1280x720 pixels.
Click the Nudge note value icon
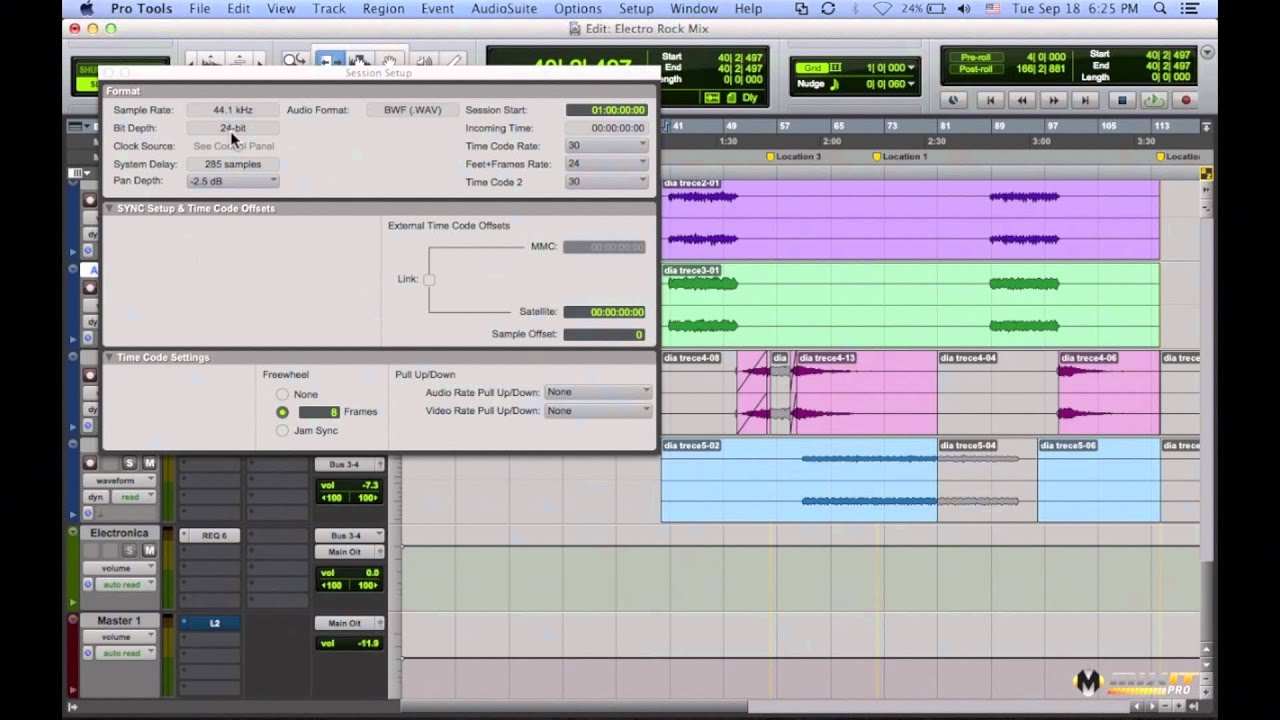[833, 84]
